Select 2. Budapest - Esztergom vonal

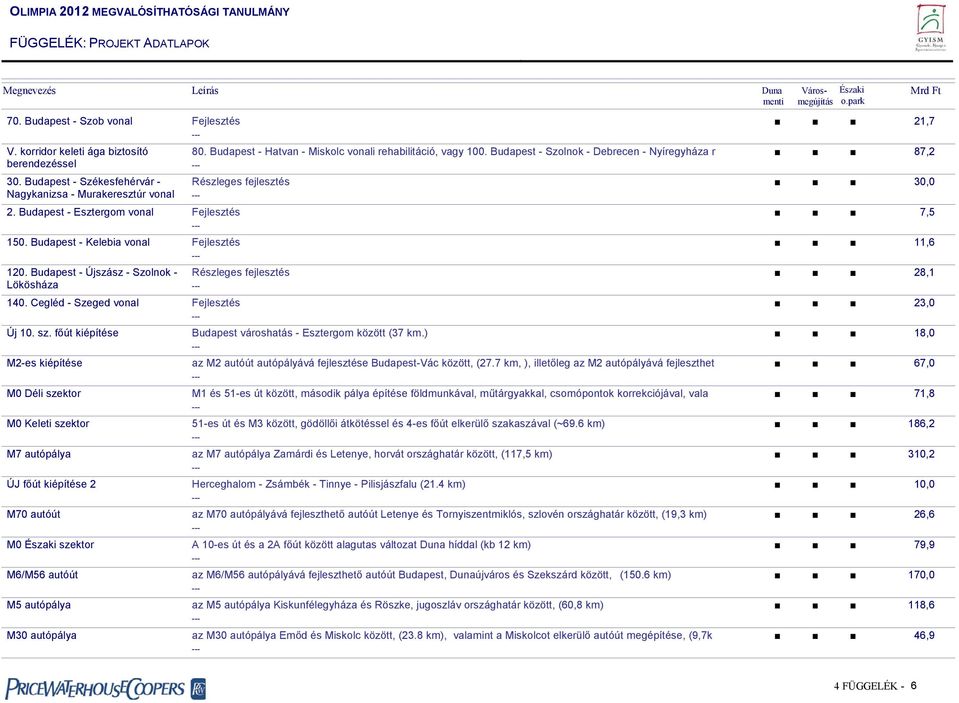click(80, 212)
